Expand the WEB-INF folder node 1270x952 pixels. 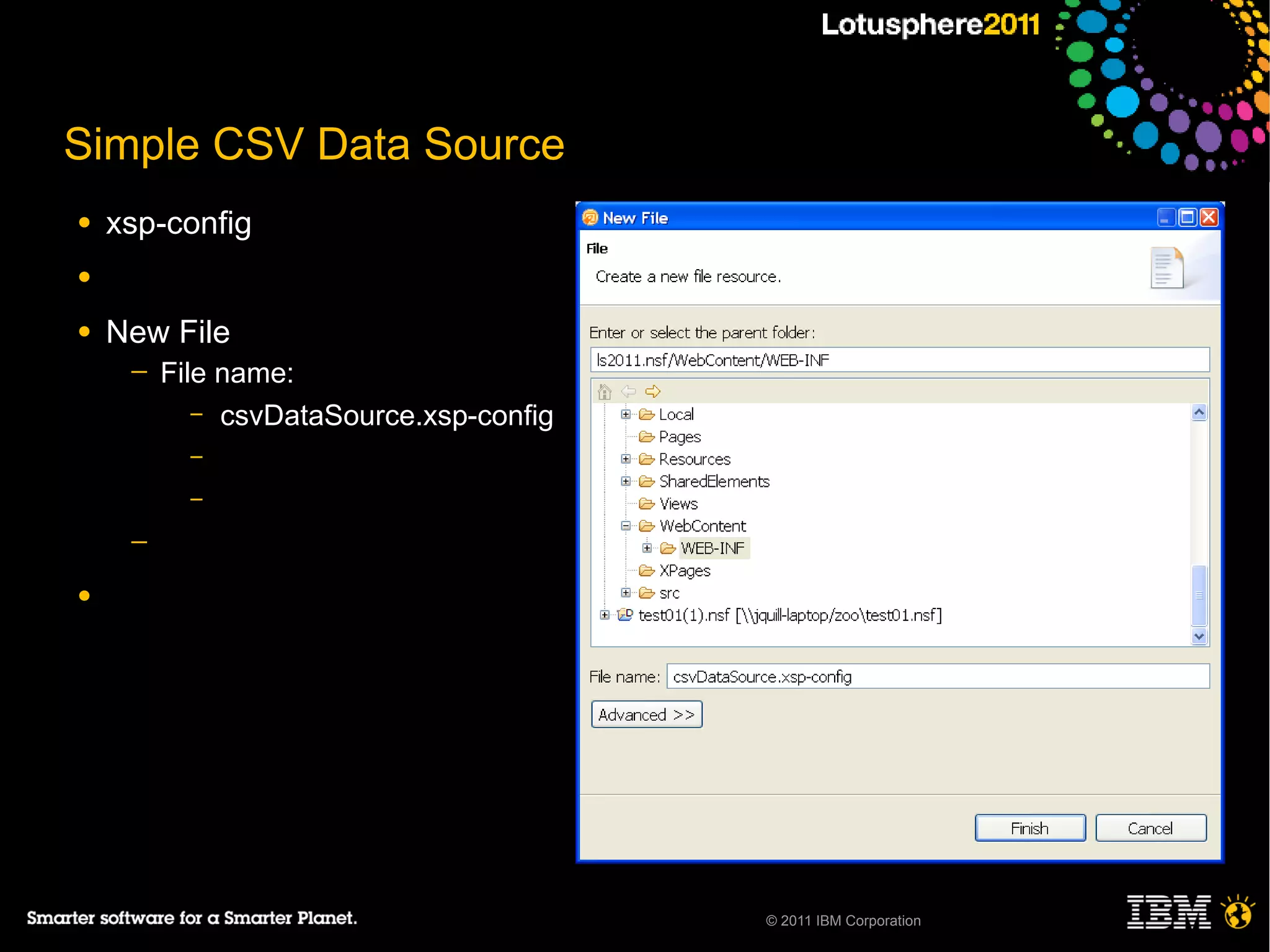tap(647, 548)
